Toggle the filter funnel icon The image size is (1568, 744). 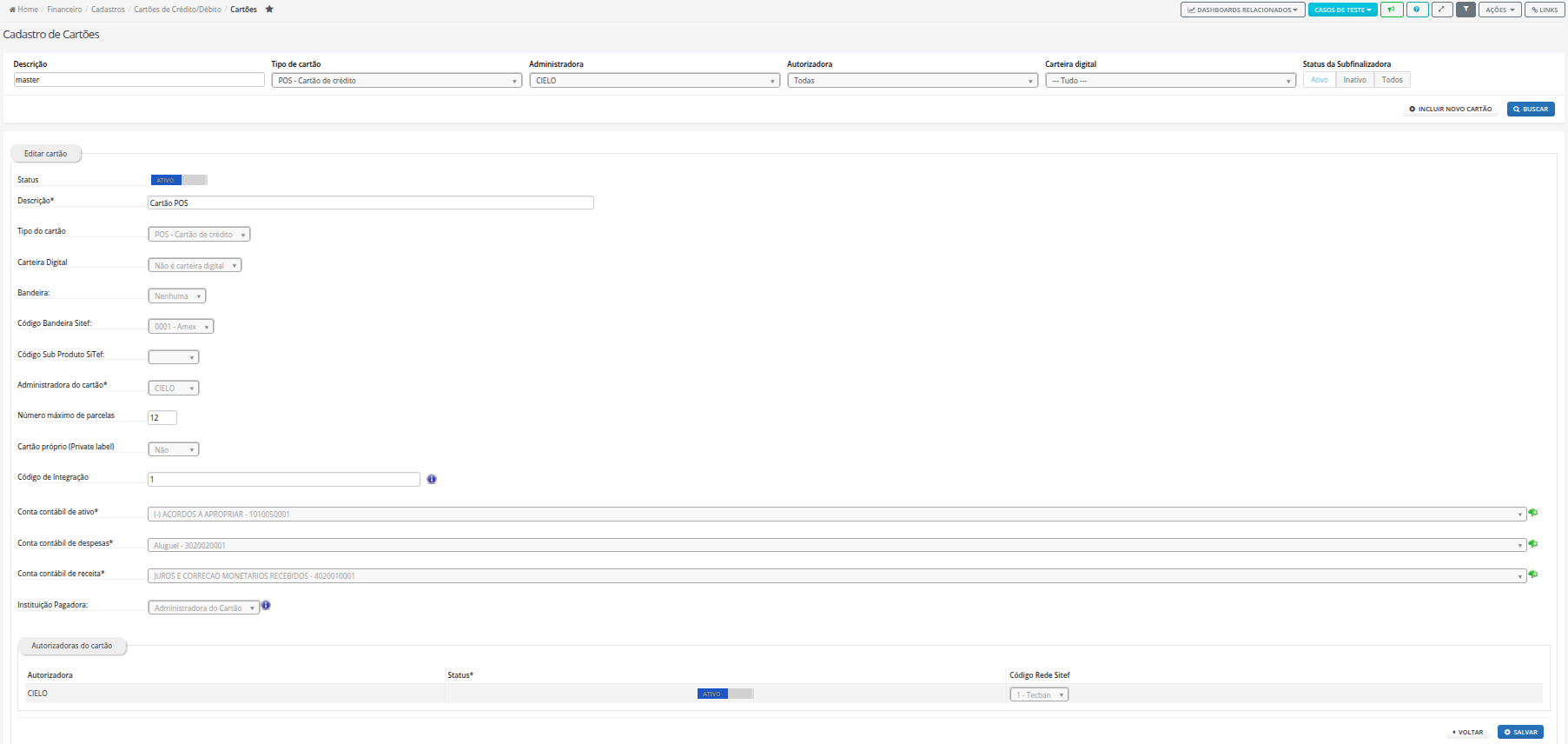coord(1465,10)
